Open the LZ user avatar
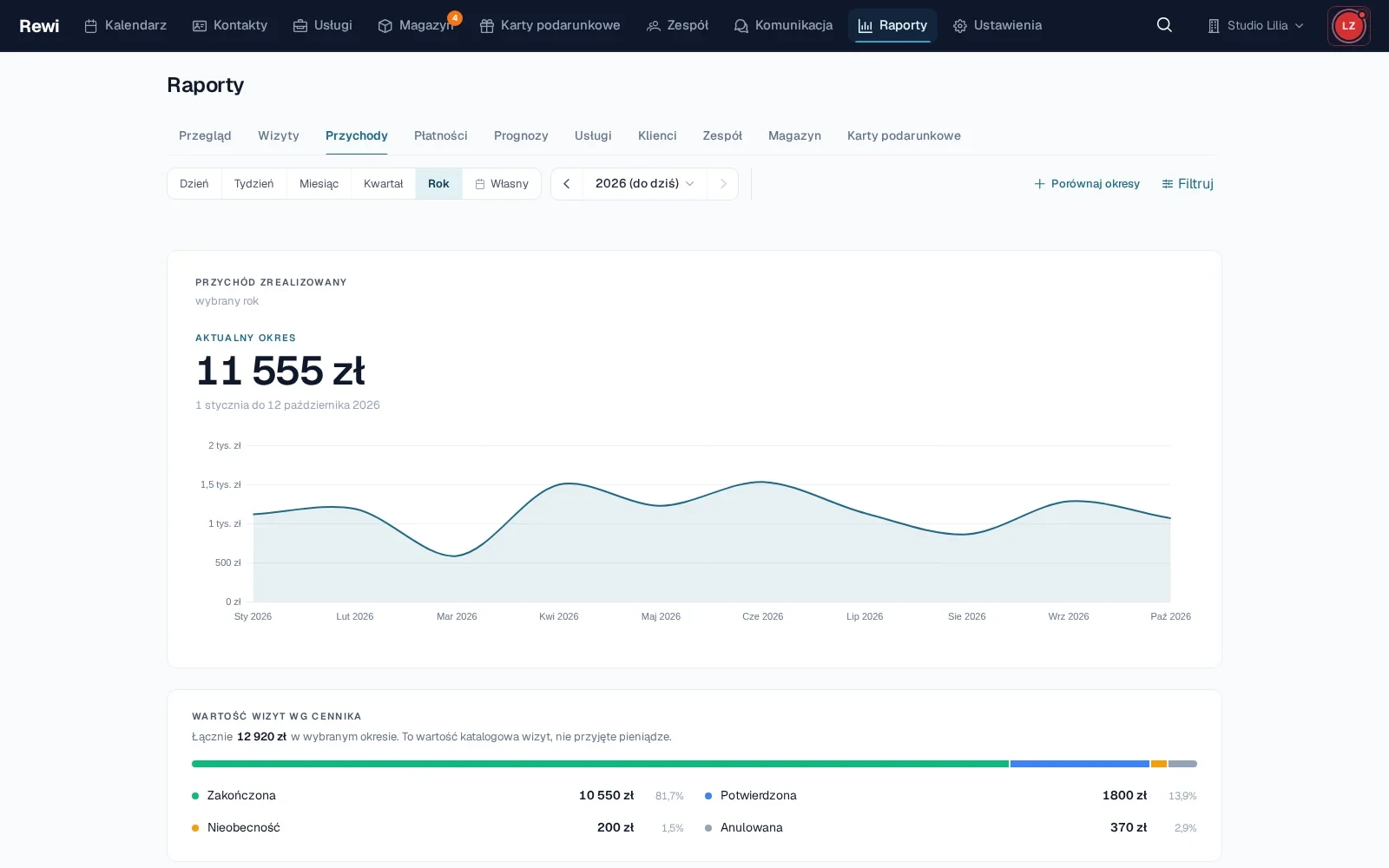 1348,26
